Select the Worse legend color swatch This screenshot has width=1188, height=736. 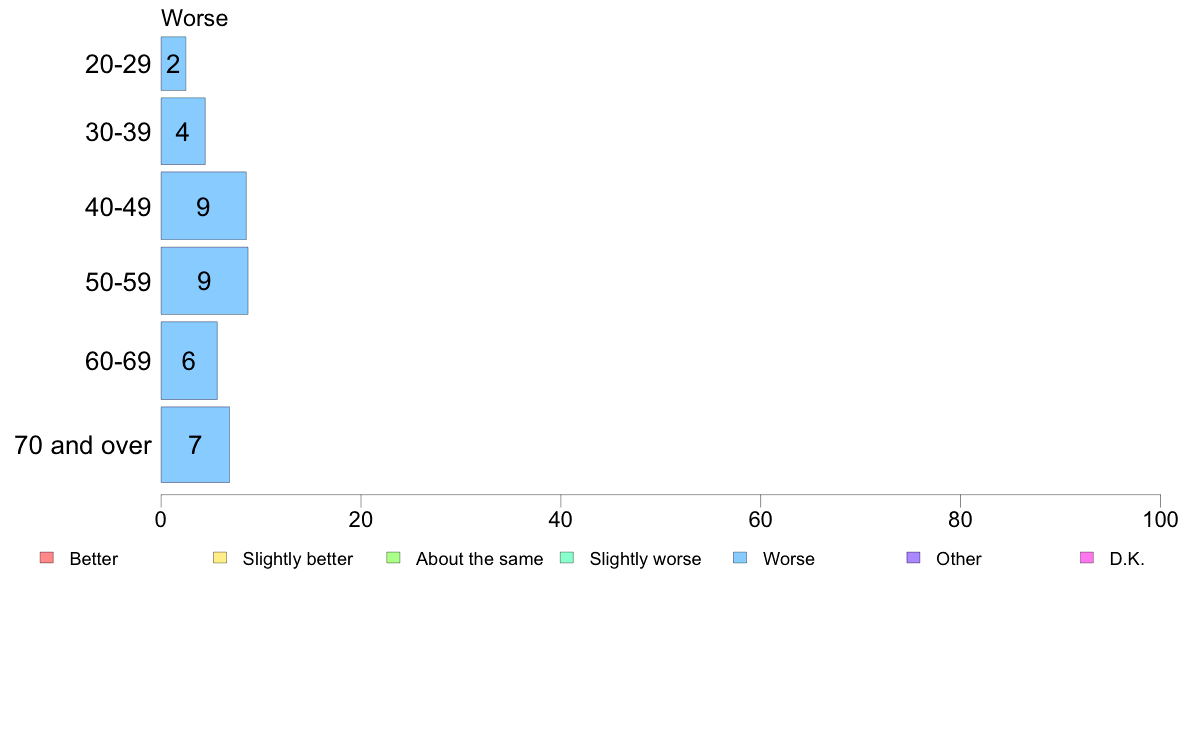(740, 558)
